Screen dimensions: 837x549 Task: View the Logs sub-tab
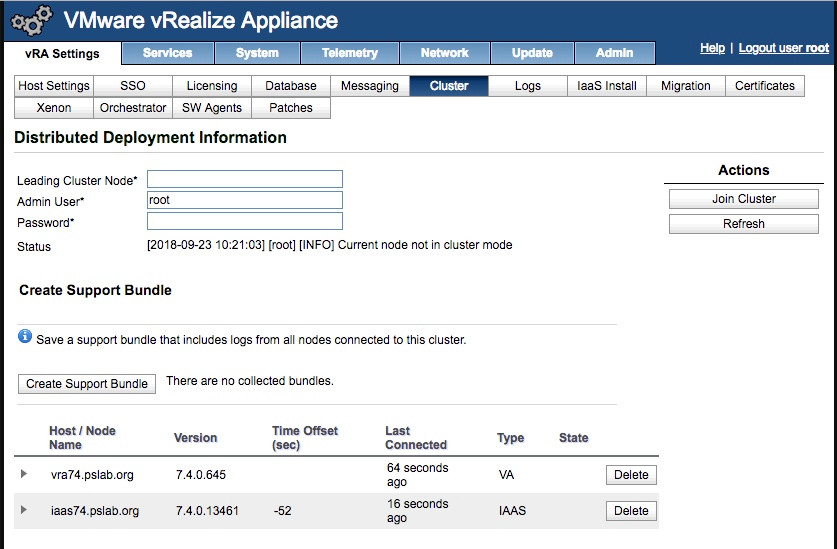(528, 86)
